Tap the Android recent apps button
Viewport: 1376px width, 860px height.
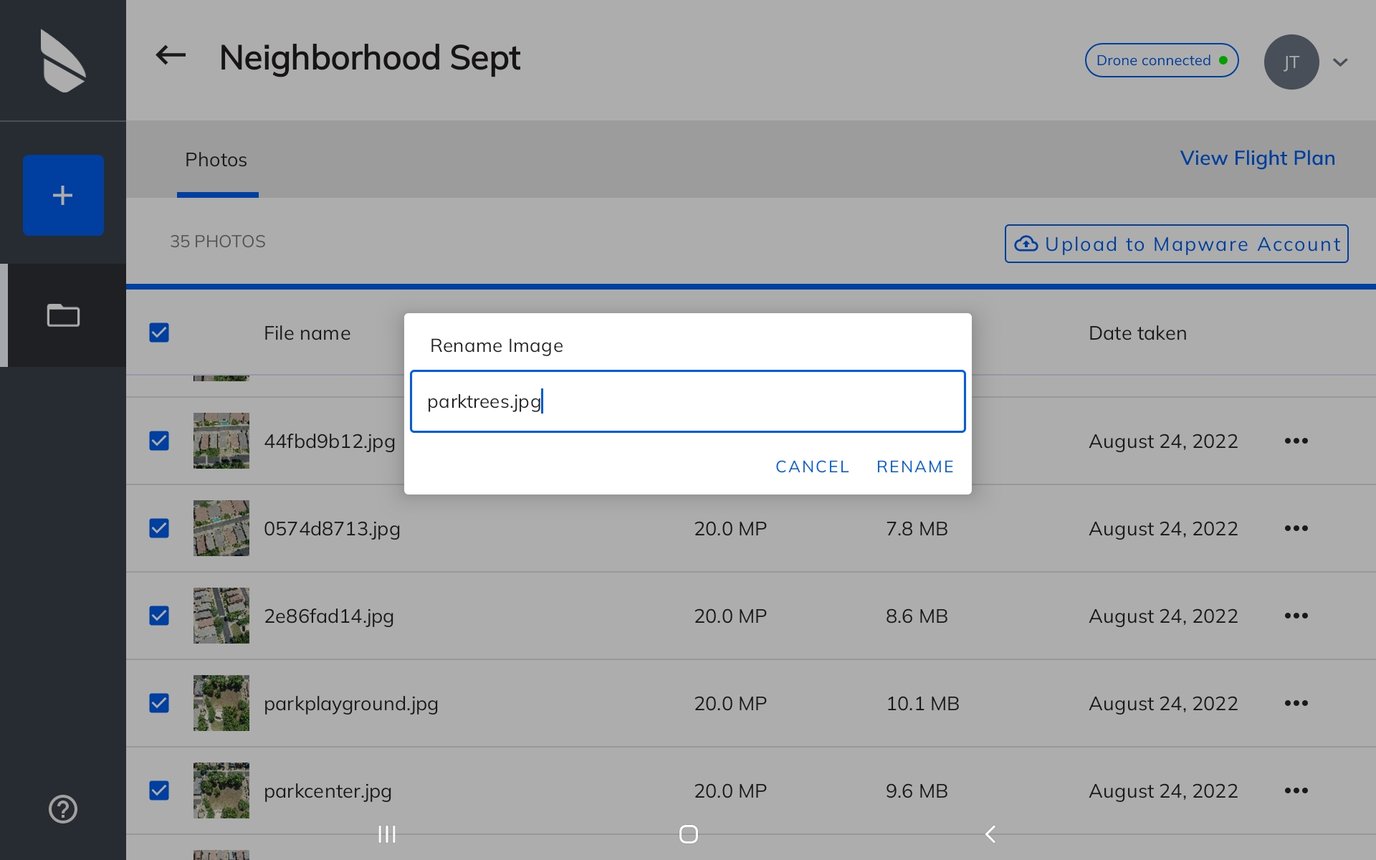(387, 834)
